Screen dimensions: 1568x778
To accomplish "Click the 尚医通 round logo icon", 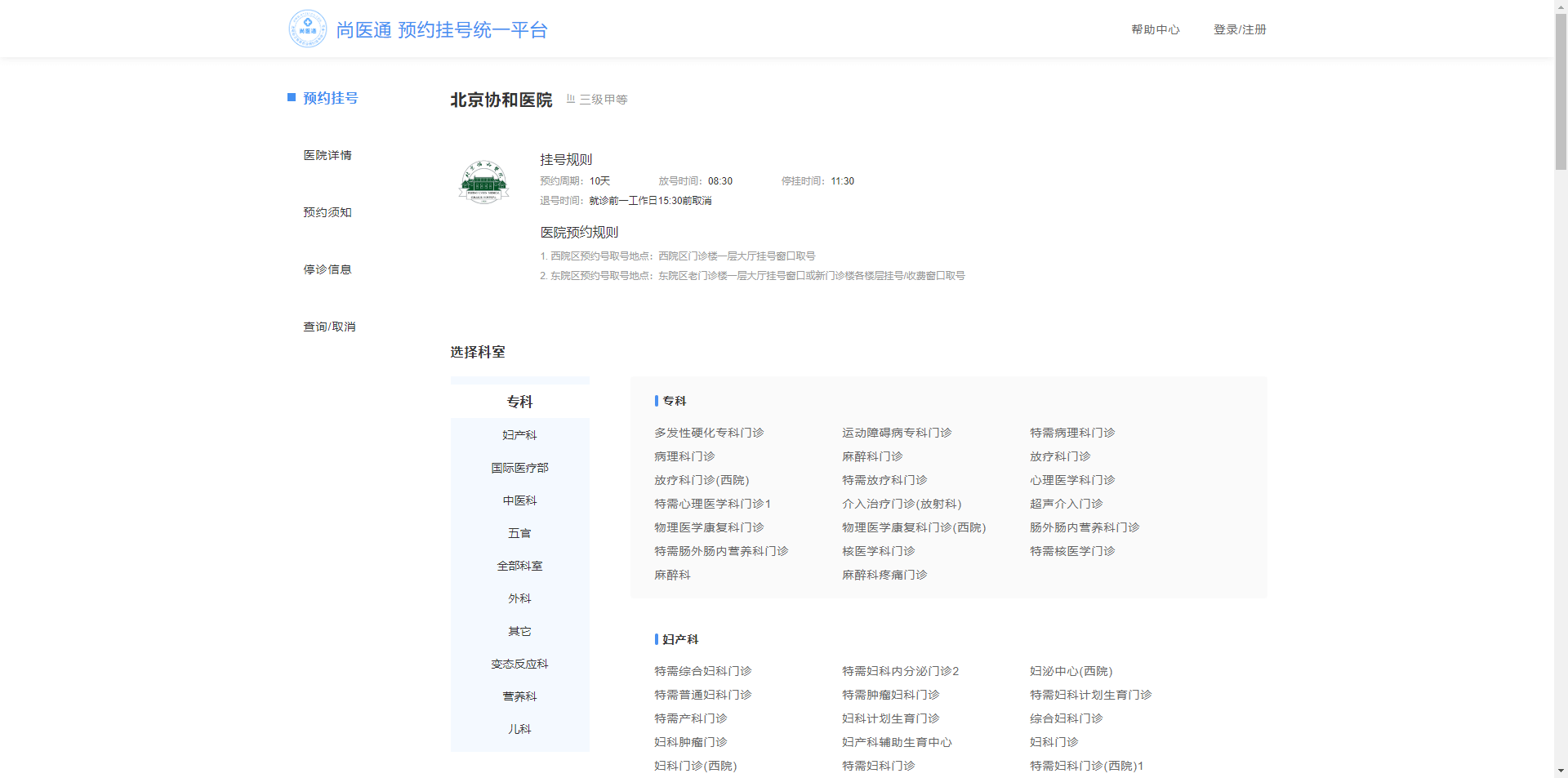I will [308, 29].
